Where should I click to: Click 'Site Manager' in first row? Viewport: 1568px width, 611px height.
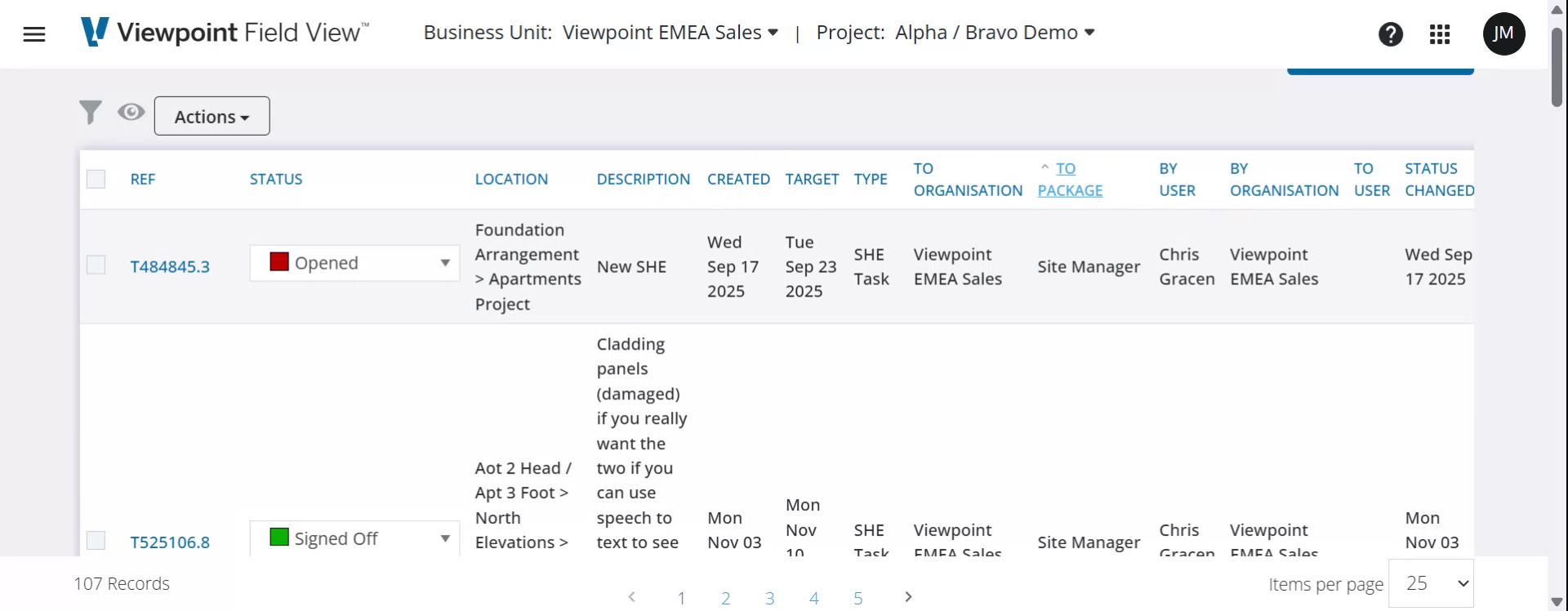click(x=1089, y=266)
